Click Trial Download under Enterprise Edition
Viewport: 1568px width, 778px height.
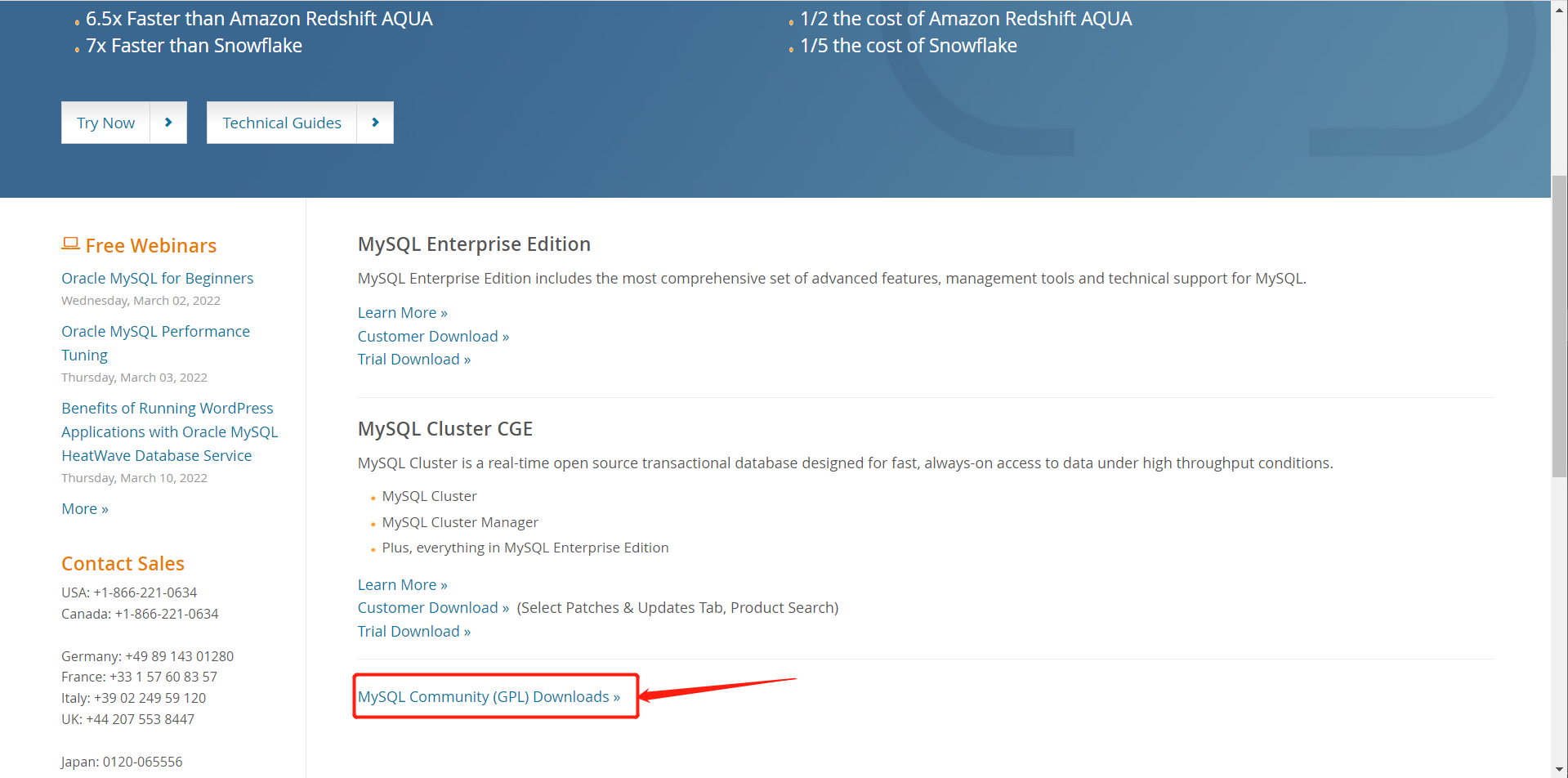tap(413, 360)
